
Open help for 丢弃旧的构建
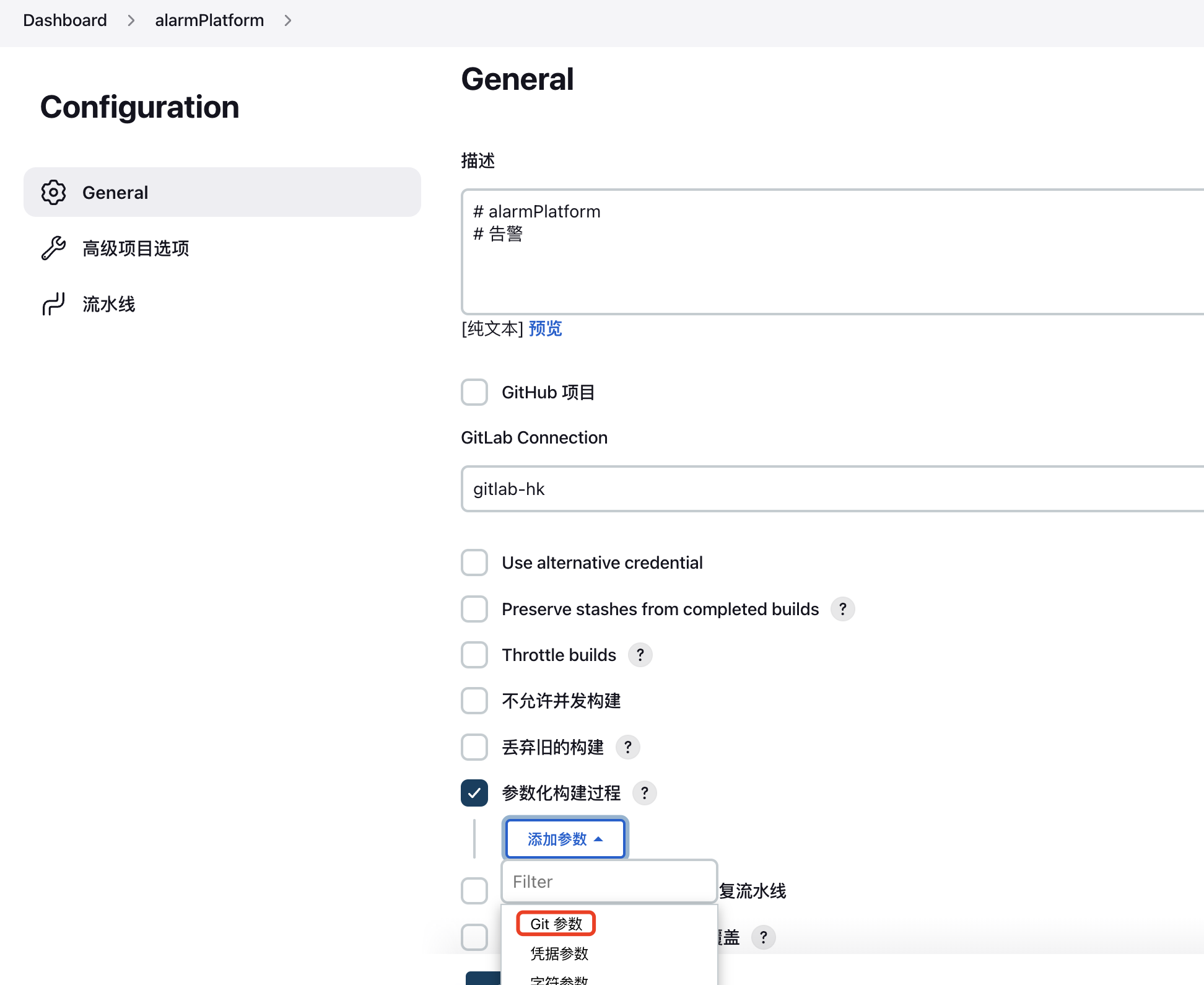(x=628, y=747)
